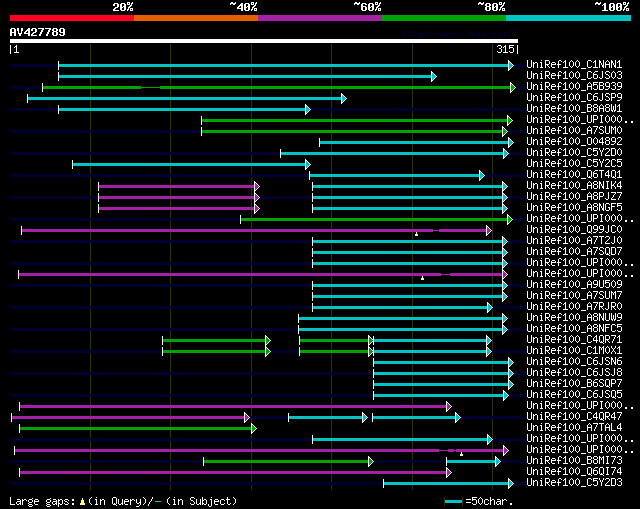Click the green alignment bar for UniRef100_A7TAL4
Image resolution: width=640 pixels, height=509 pixels.
click(138, 429)
